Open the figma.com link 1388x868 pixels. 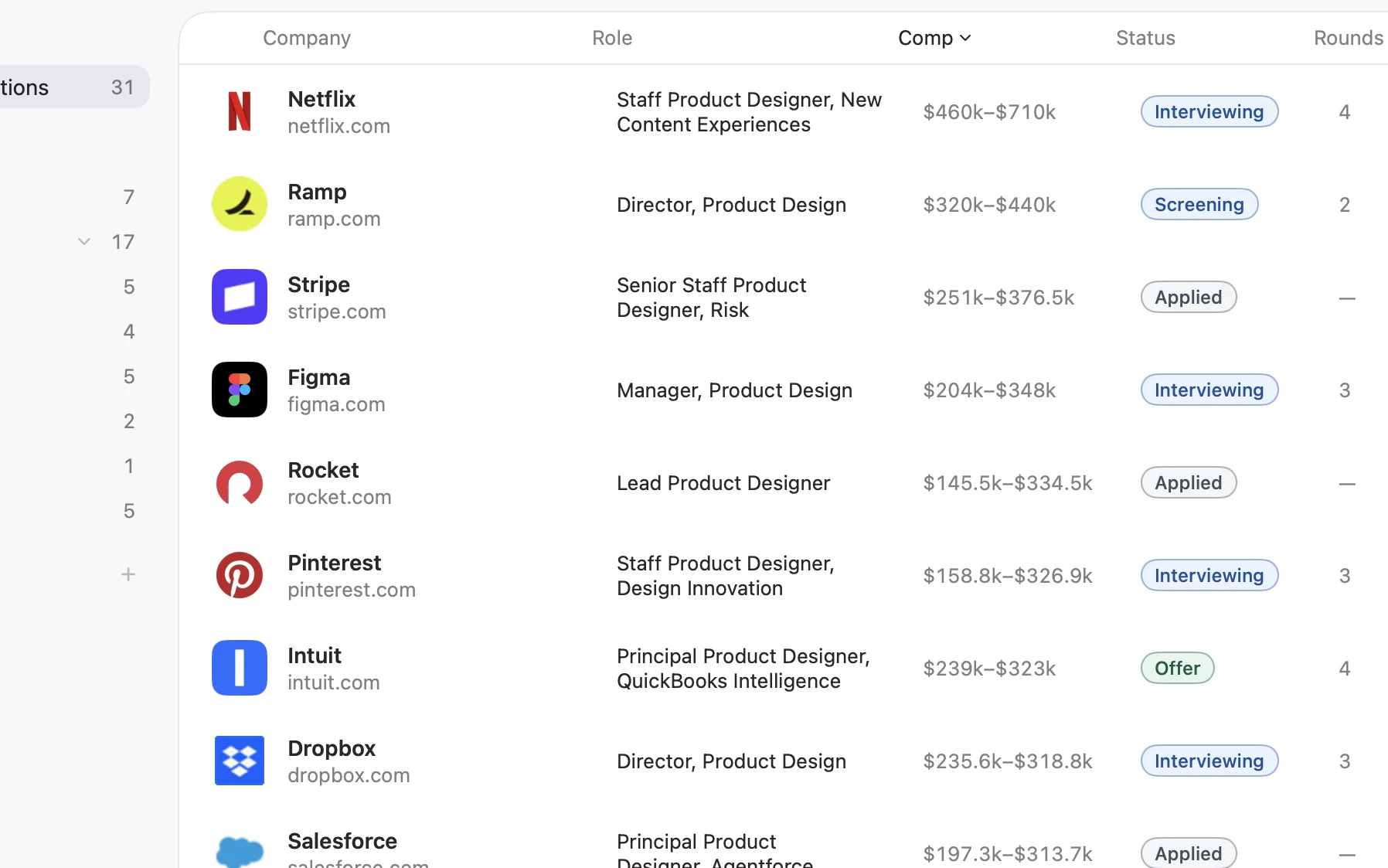click(x=336, y=404)
